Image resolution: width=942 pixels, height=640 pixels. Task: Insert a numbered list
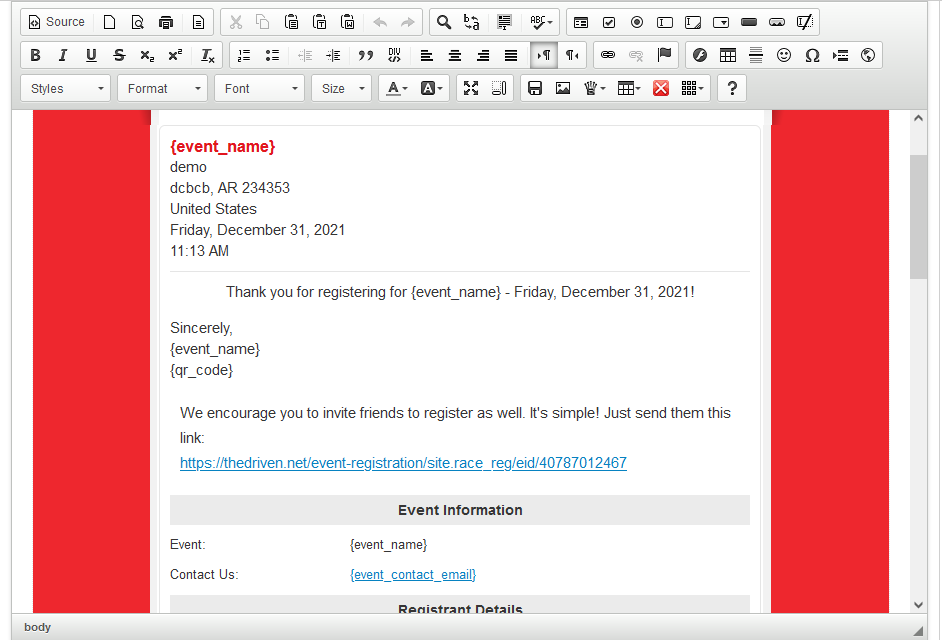point(244,55)
